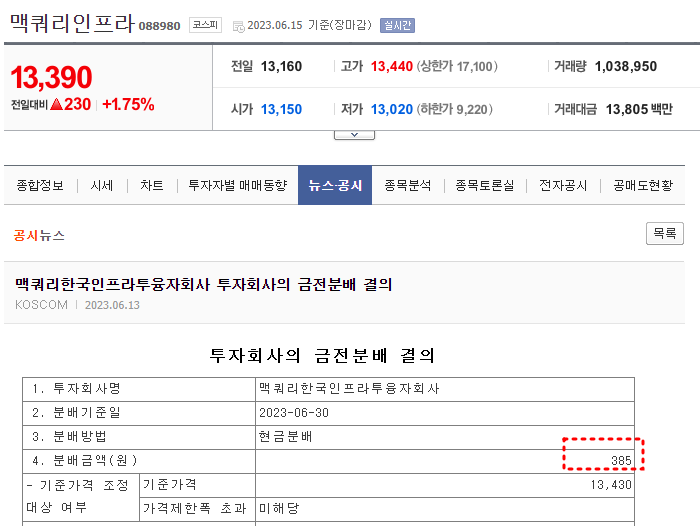Click the percent change +1.75%

tap(129, 104)
